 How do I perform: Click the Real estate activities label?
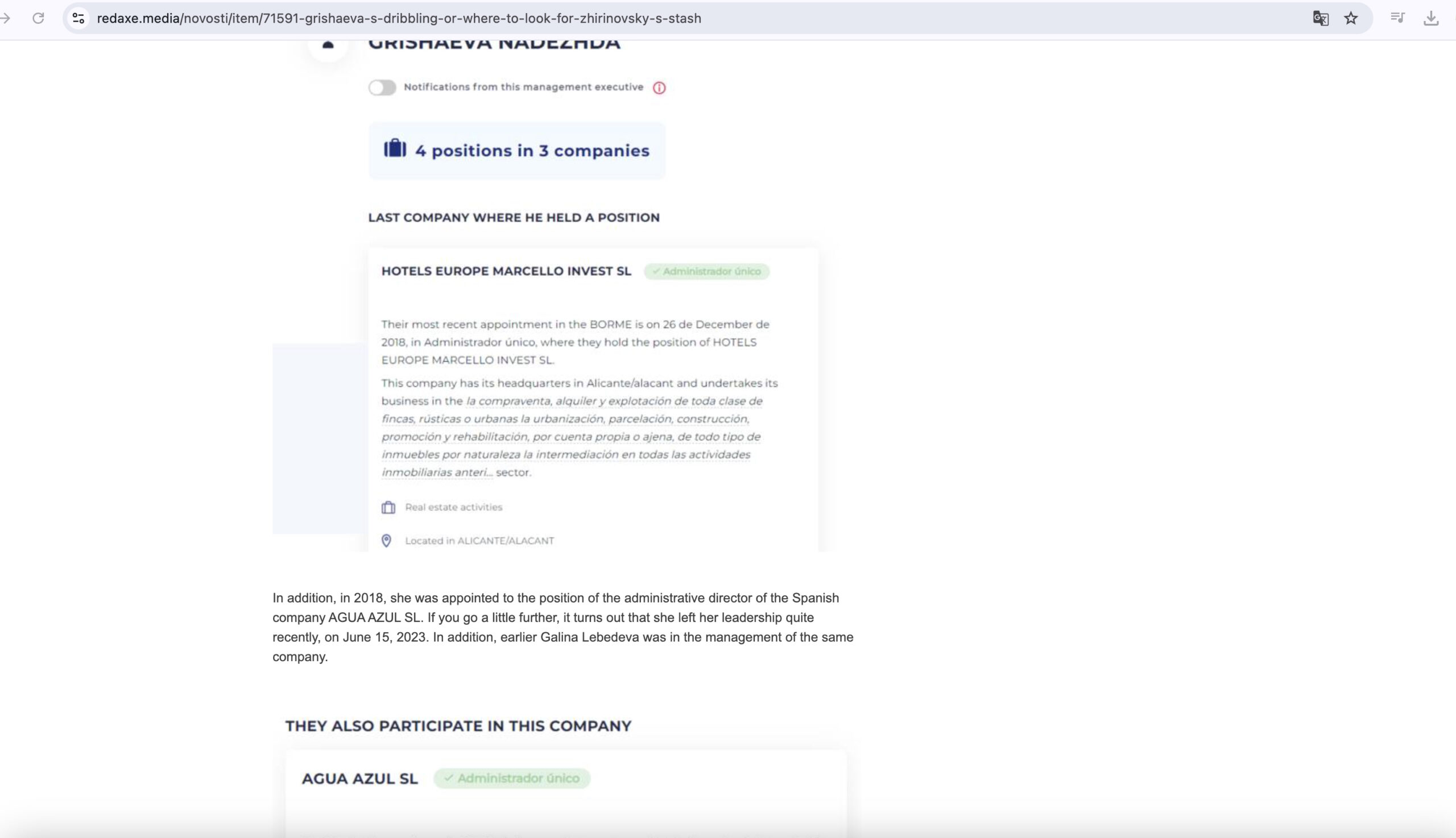click(454, 507)
